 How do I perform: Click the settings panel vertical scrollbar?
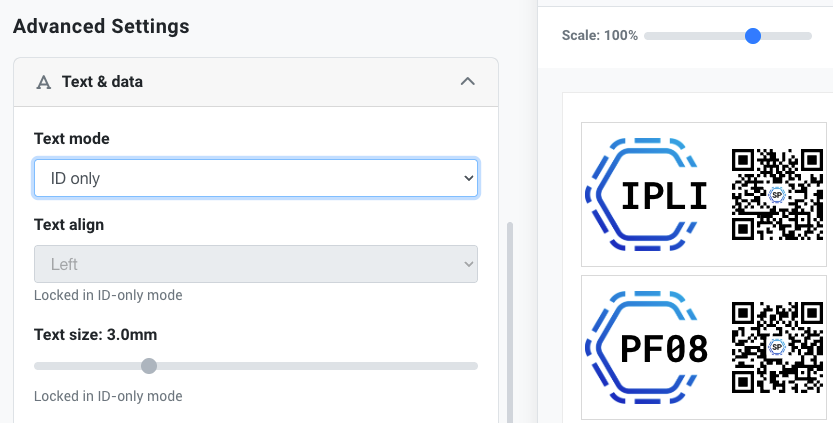click(510, 323)
